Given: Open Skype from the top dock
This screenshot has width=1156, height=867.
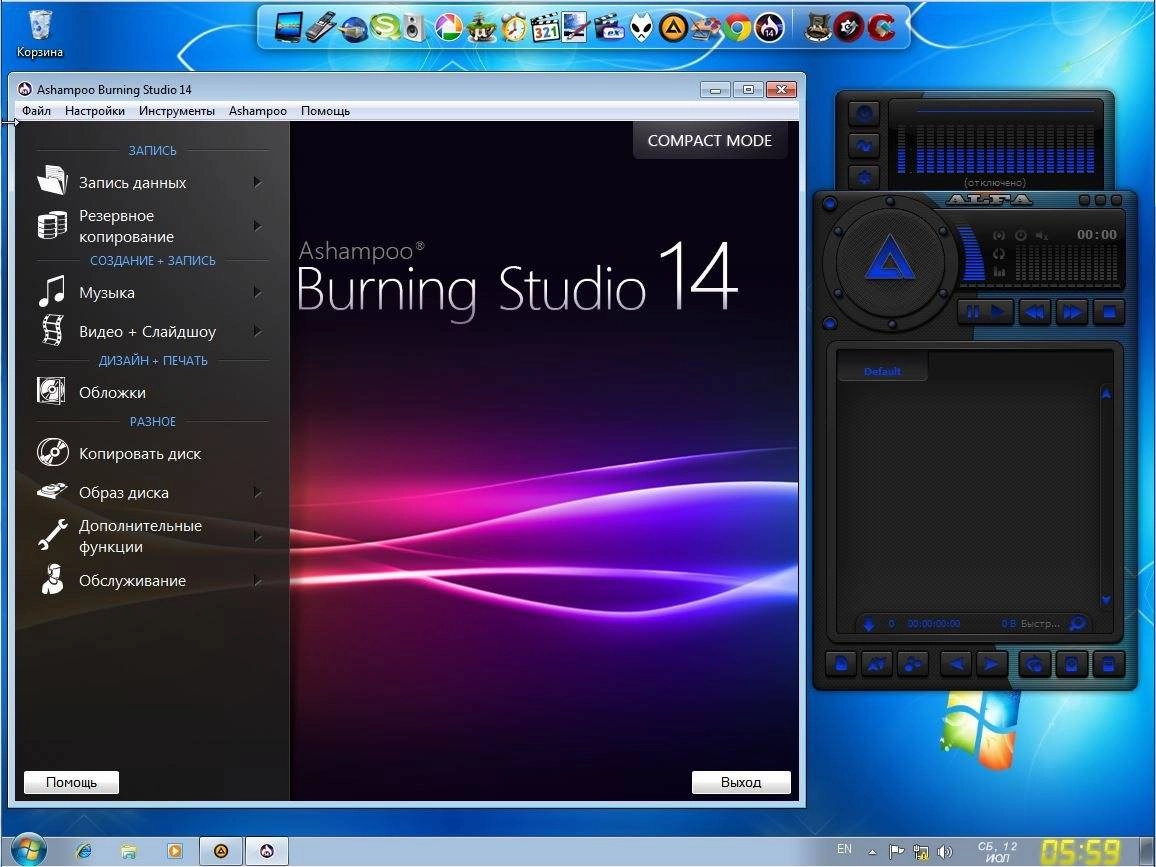Looking at the screenshot, I should (384, 28).
